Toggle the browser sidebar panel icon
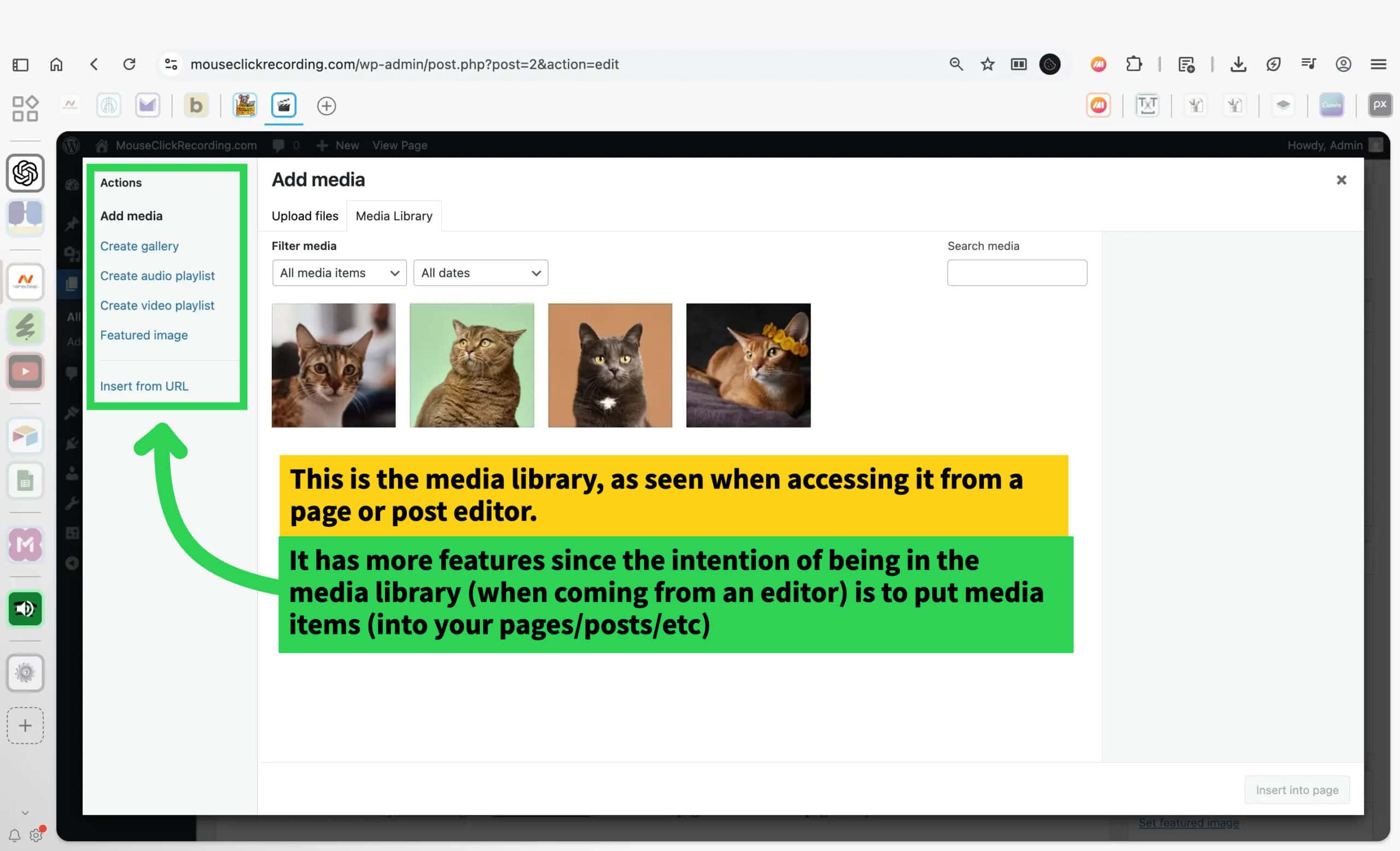This screenshot has height=851, width=1400. 20,64
